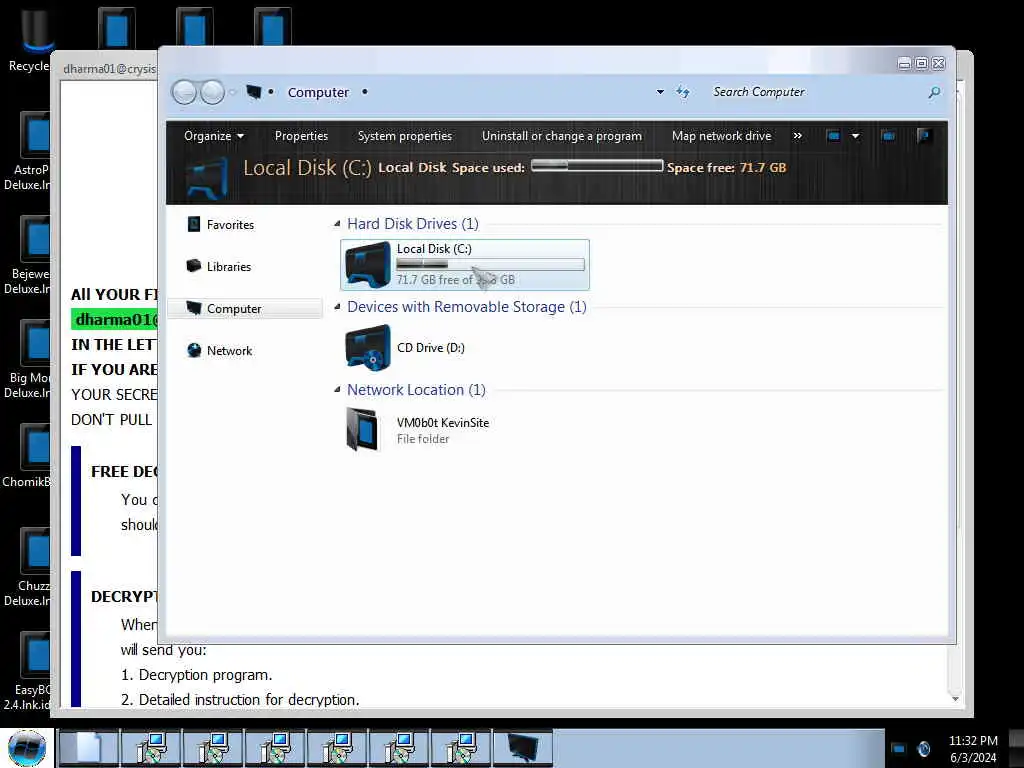Collapse the Devices with Removable Storage group
Viewport: 1024px width, 768px height.
(x=337, y=307)
